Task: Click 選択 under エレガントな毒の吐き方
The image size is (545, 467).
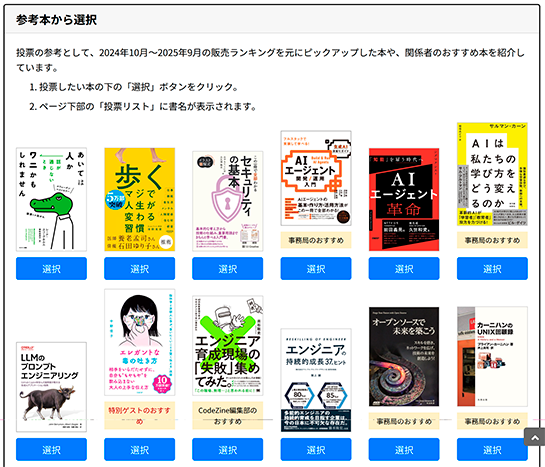Action: click(x=139, y=450)
